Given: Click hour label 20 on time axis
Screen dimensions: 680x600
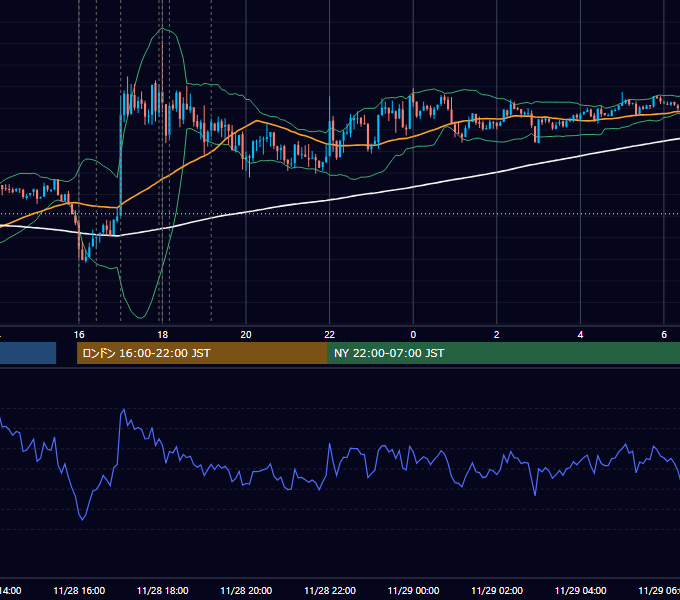Looking at the screenshot, I should point(246,335).
